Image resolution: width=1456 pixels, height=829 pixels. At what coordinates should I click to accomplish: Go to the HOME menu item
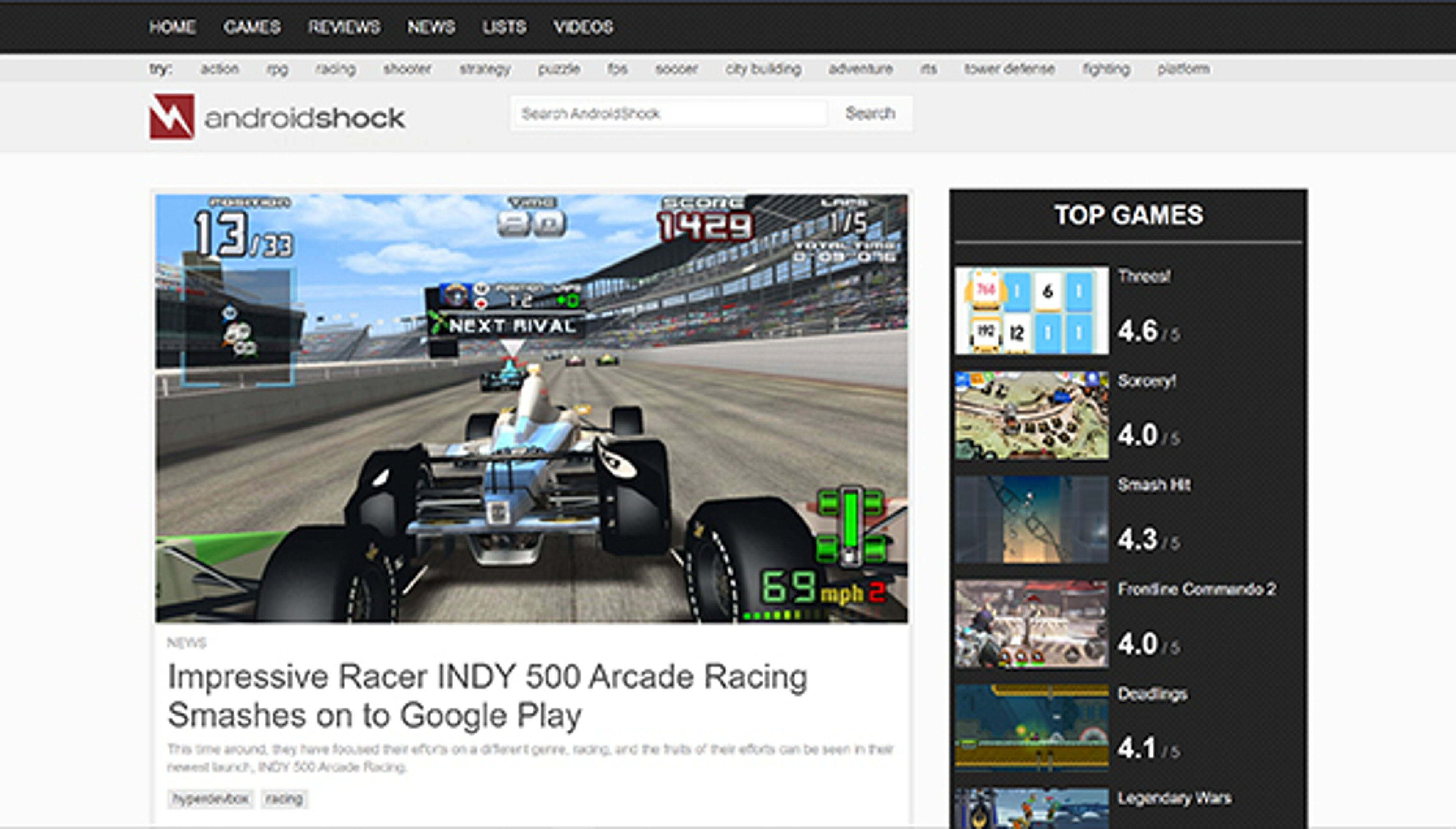(x=173, y=27)
